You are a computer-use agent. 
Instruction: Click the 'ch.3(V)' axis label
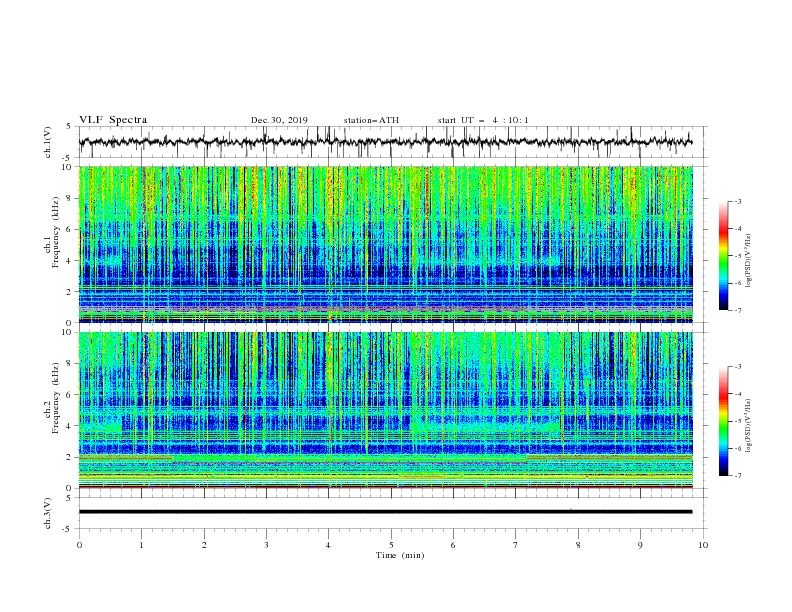[48, 513]
